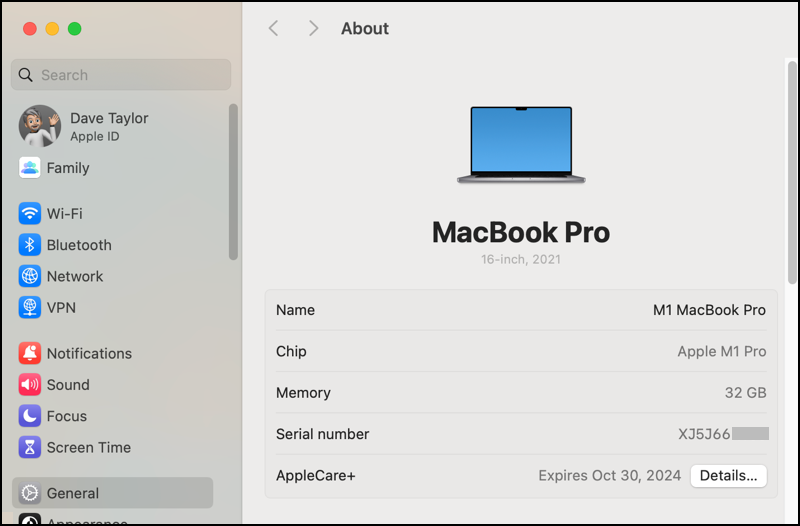Click the Focus moon icon
800x526 pixels.
(x=30, y=416)
